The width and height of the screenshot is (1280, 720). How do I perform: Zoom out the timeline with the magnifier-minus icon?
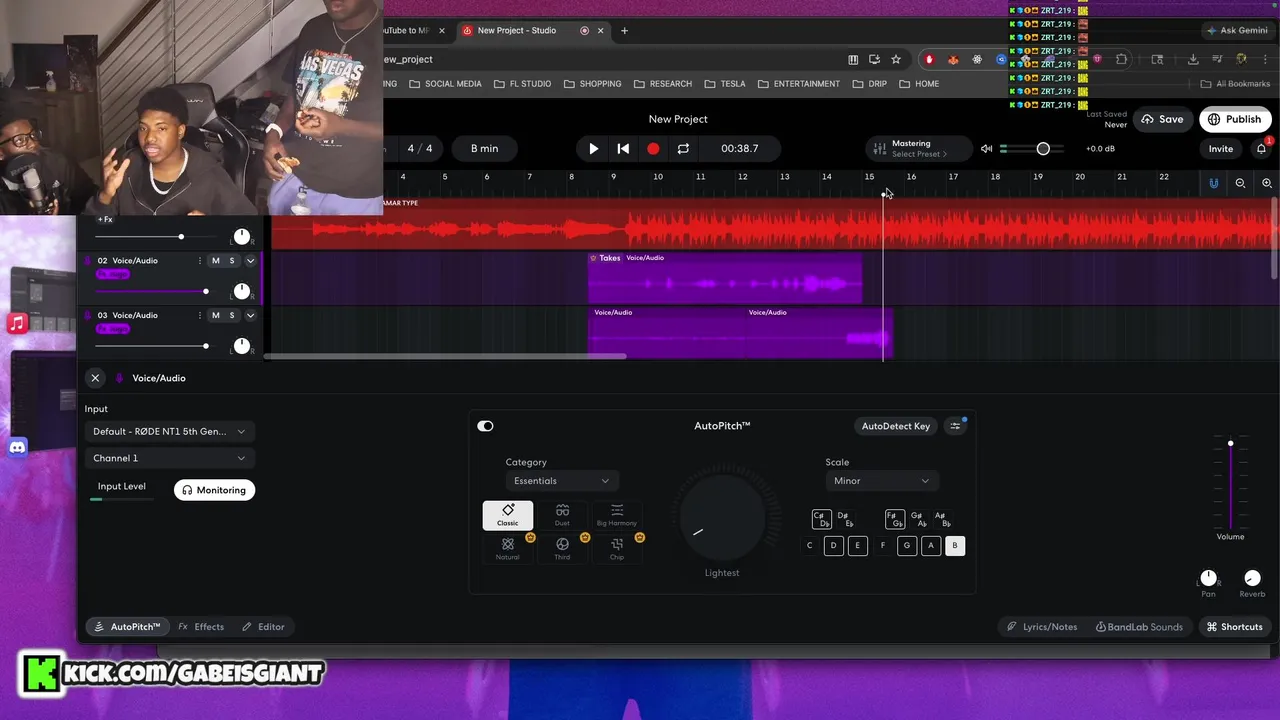click(1240, 183)
